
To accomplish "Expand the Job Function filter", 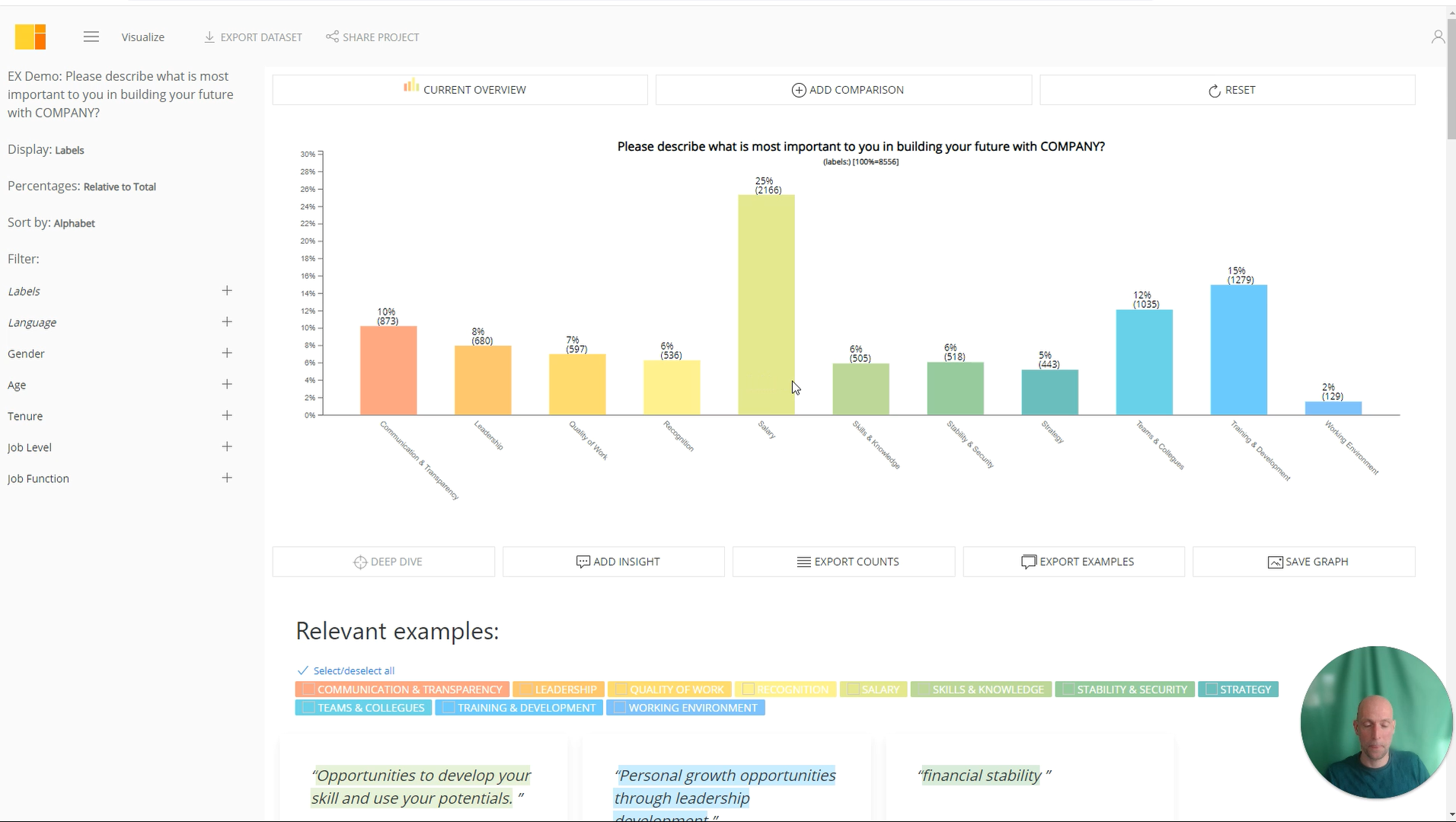I will pyautogui.click(x=226, y=478).
